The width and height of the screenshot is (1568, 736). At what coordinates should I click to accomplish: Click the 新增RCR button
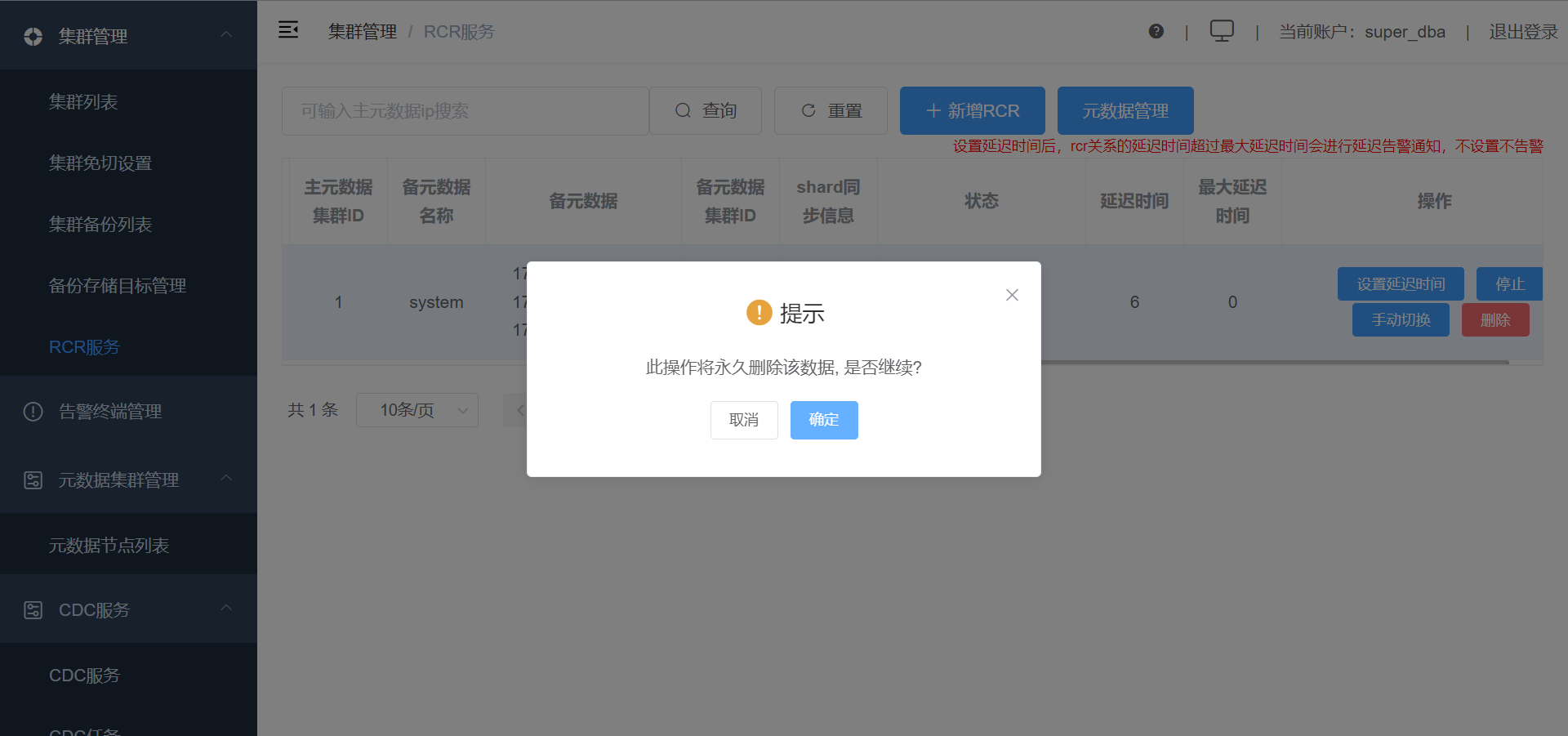coord(973,110)
